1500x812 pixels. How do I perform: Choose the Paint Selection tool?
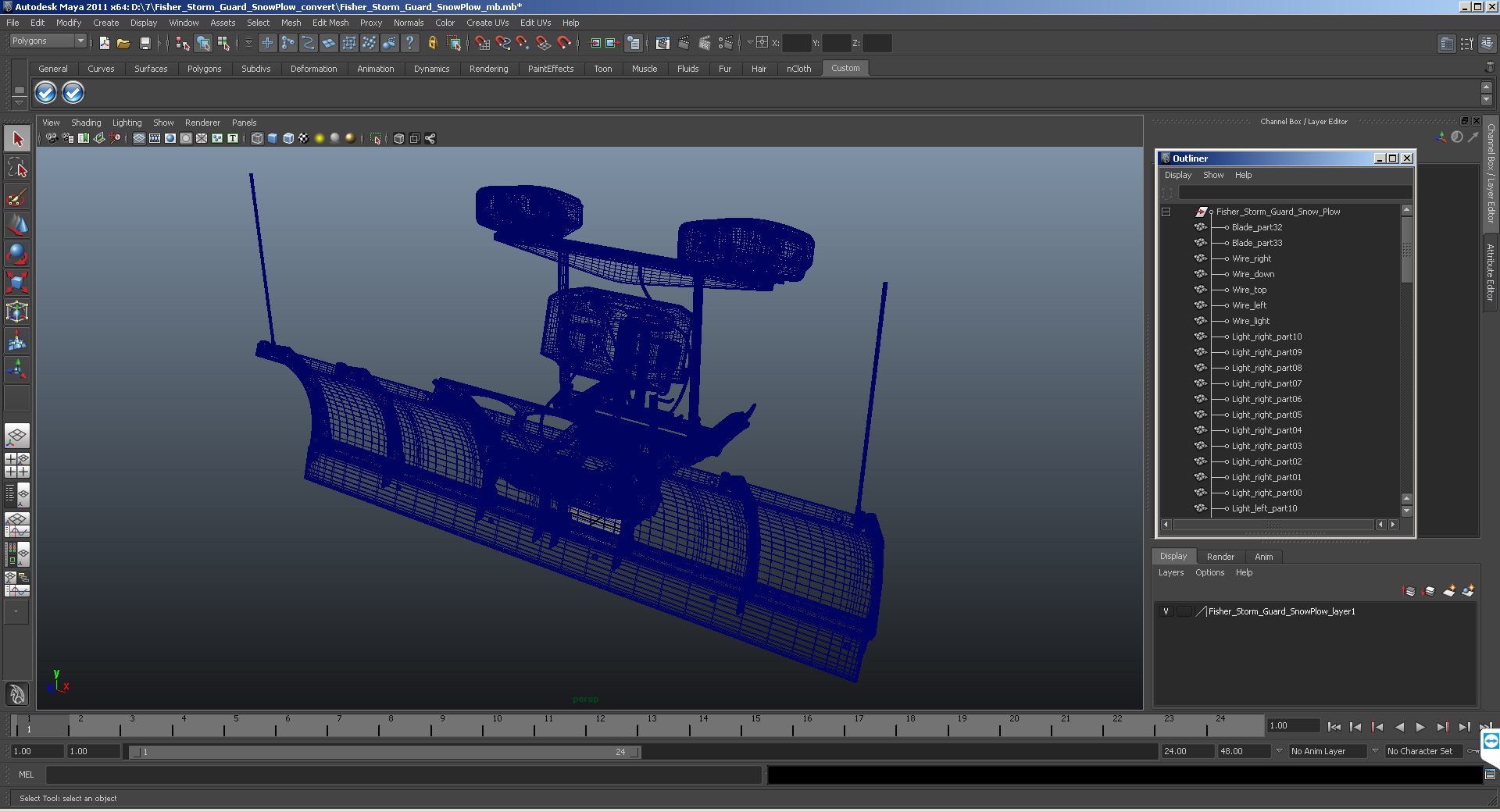[17, 196]
